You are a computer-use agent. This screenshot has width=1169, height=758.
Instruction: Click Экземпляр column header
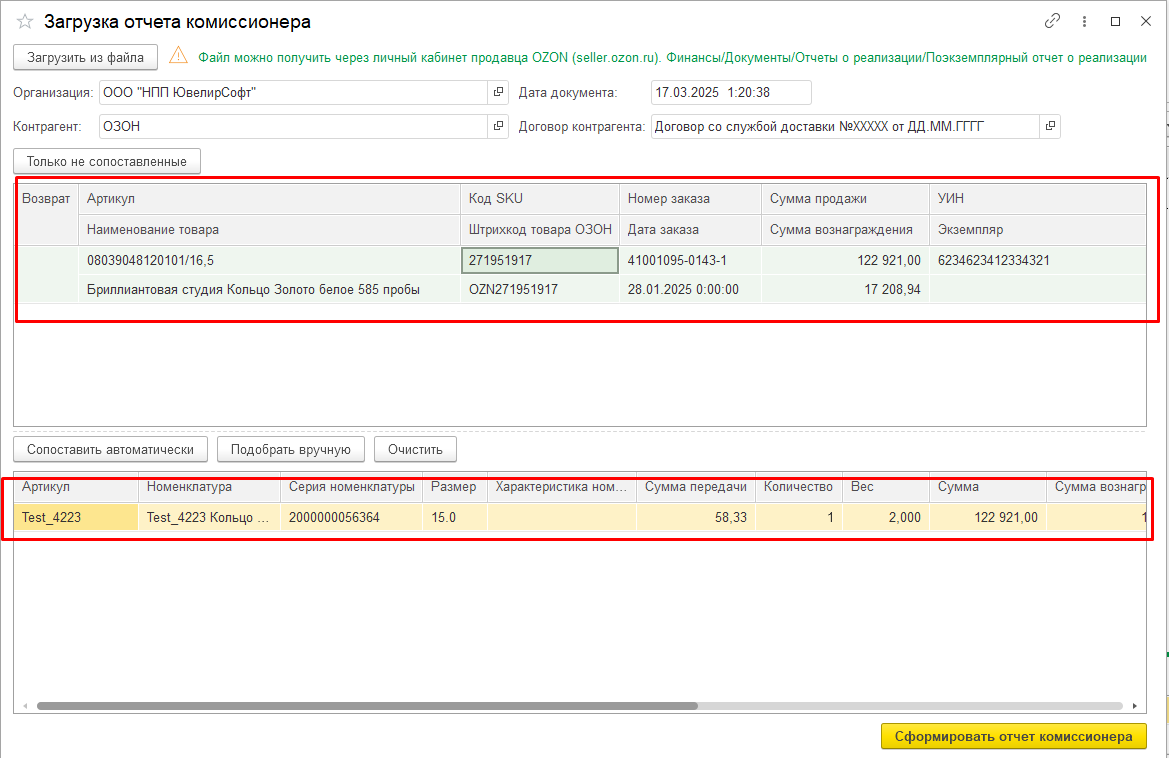[1038, 230]
